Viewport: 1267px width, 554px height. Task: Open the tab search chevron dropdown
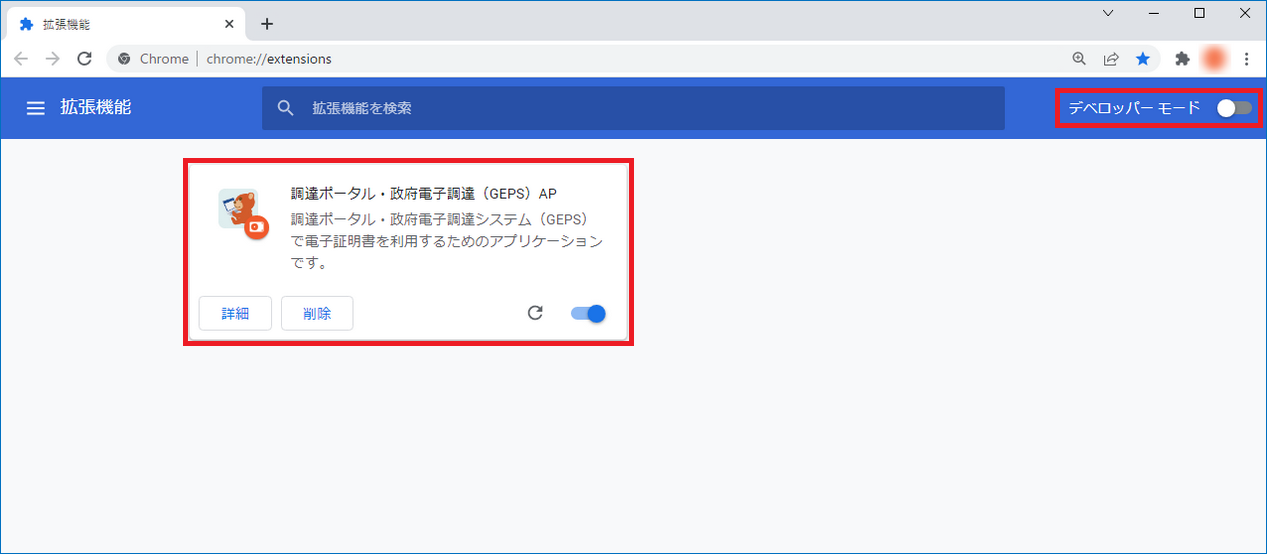(1108, 13)
